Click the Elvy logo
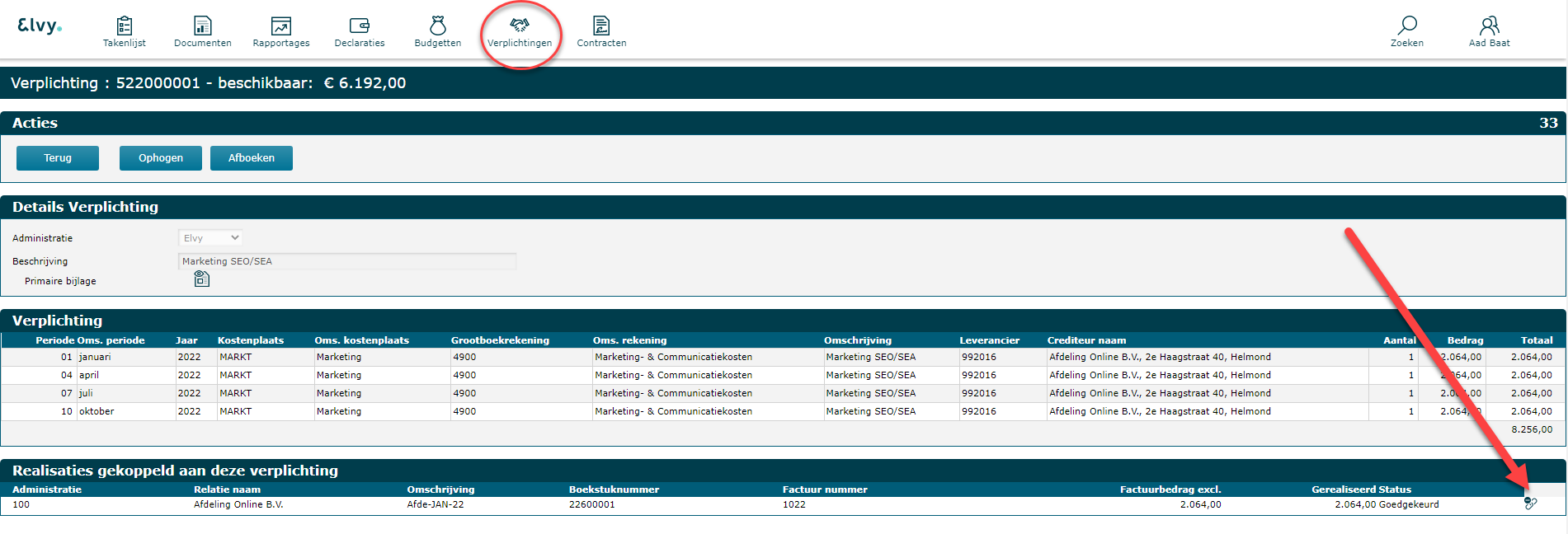Screen dimensions: 1568x534 (39, 26)
